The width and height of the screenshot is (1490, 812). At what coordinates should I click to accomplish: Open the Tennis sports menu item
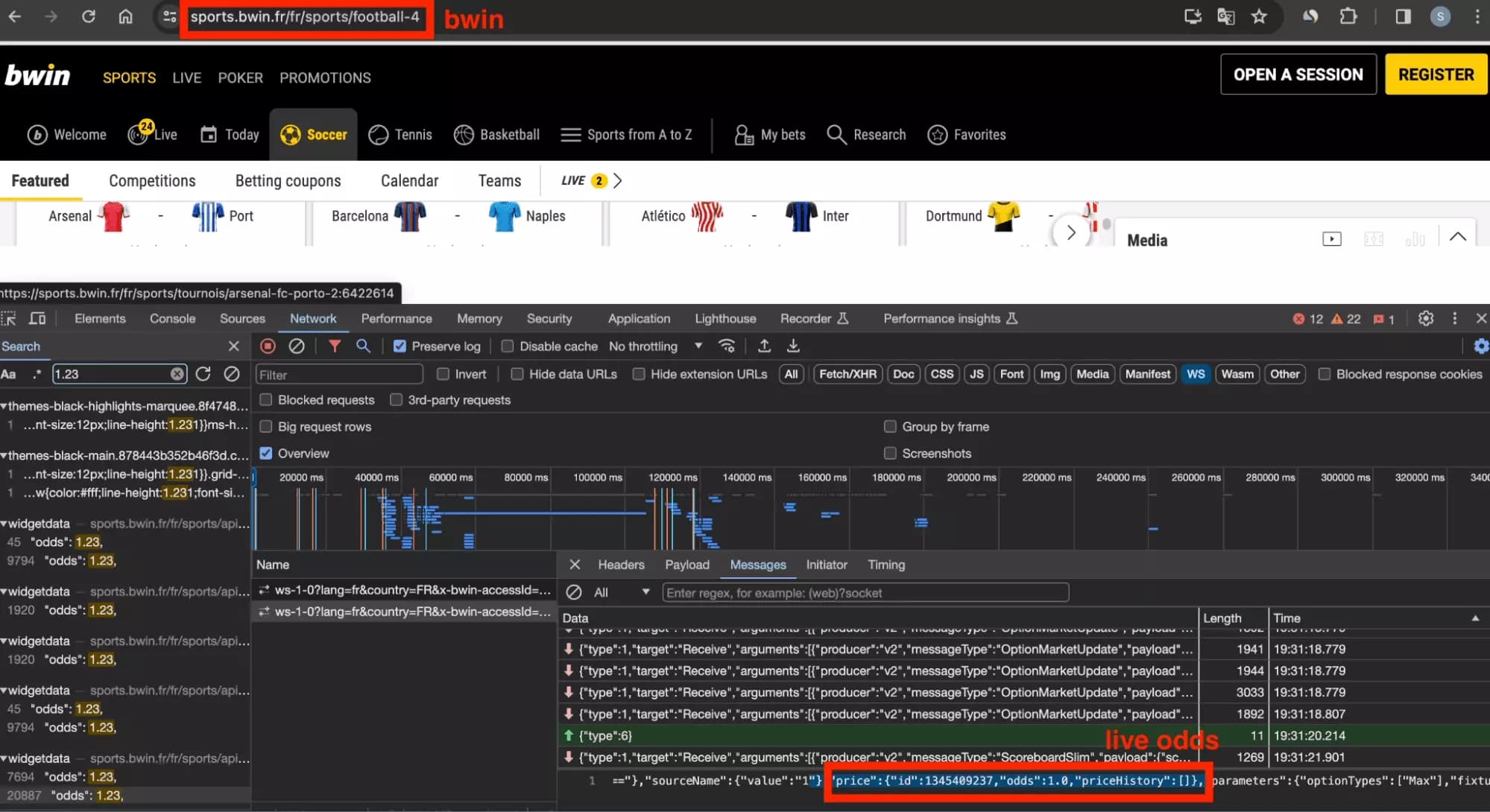coord(400,135)
